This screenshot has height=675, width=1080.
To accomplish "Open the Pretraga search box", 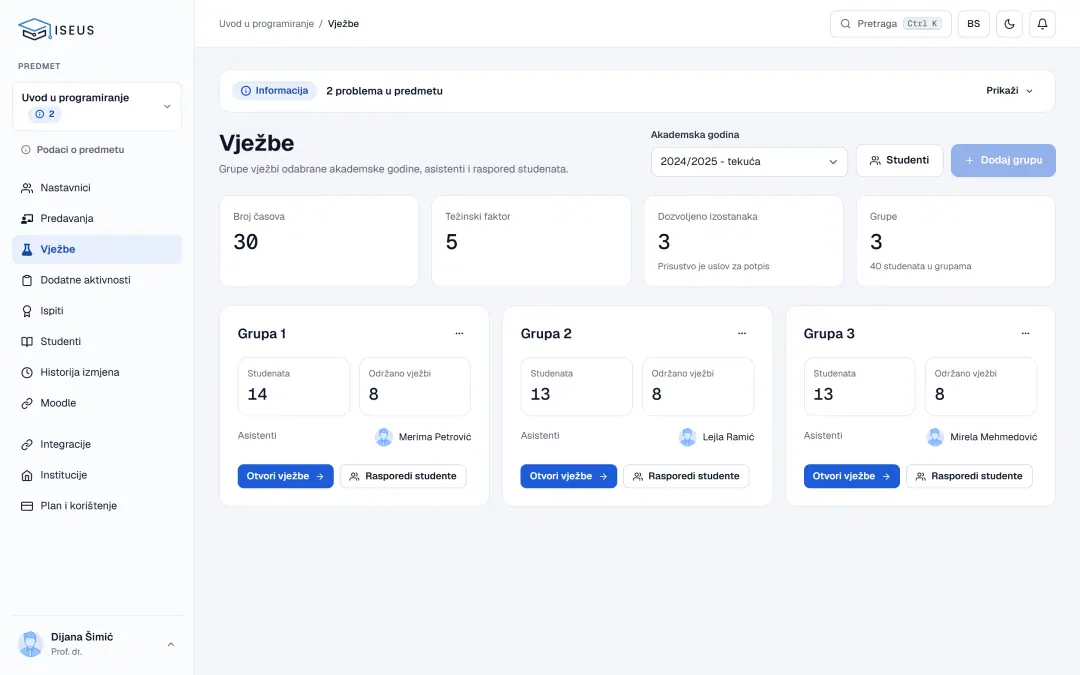I will 891,24.
